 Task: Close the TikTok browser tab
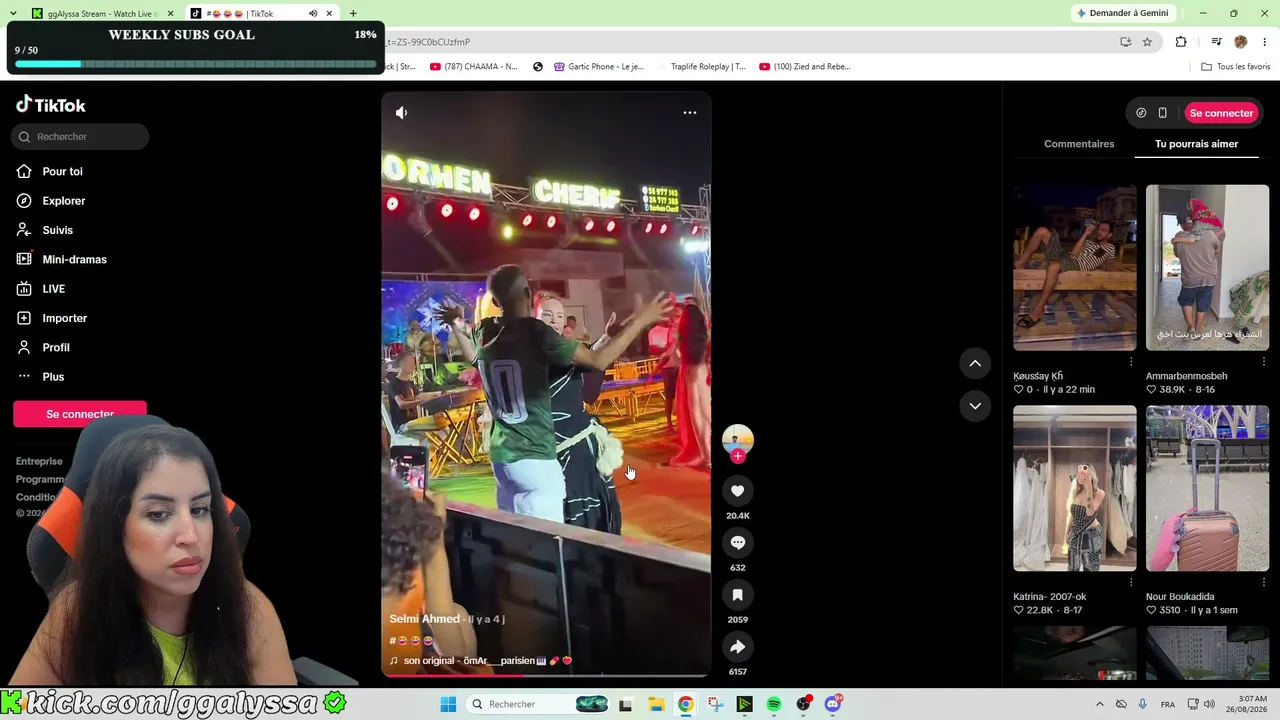pyautogui.click(x=329, y=14)
